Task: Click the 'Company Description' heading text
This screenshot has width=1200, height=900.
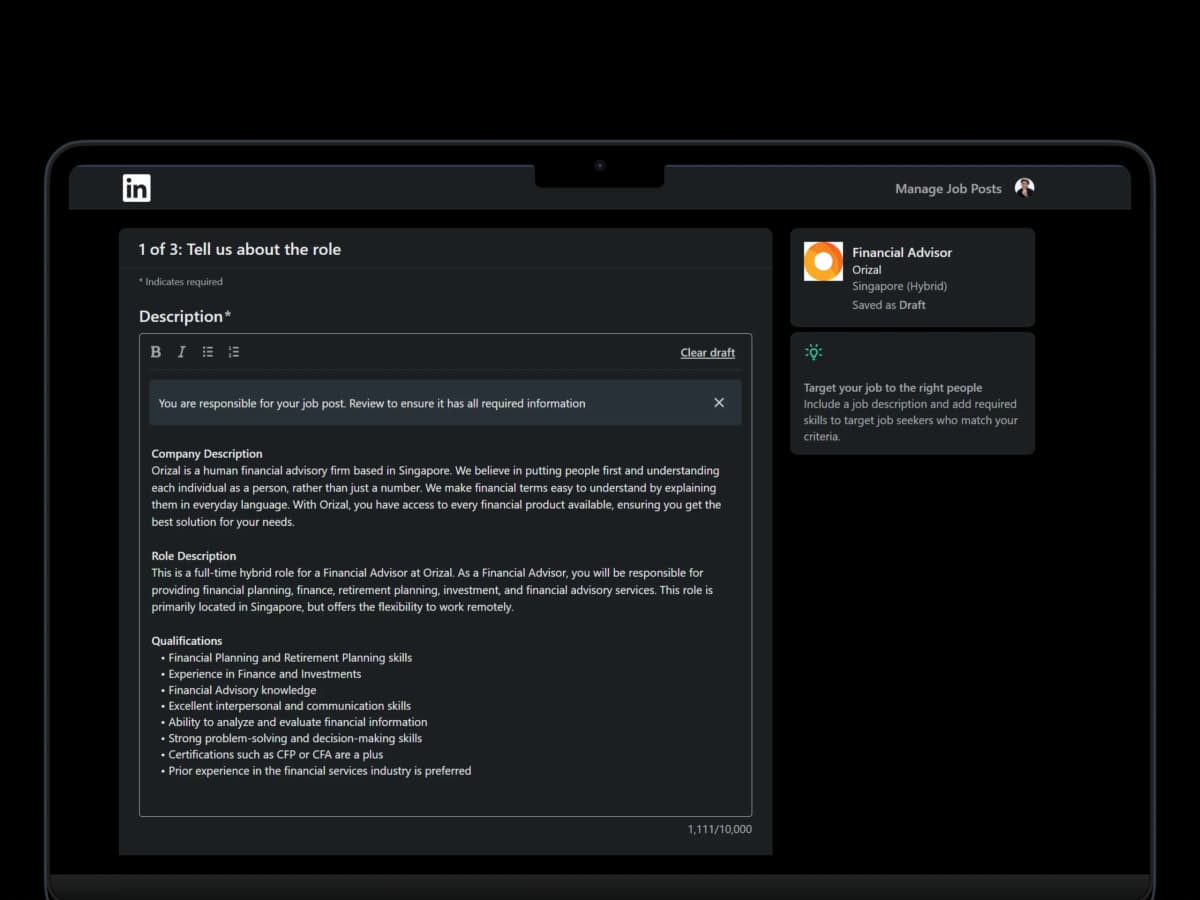Action: 207,454
